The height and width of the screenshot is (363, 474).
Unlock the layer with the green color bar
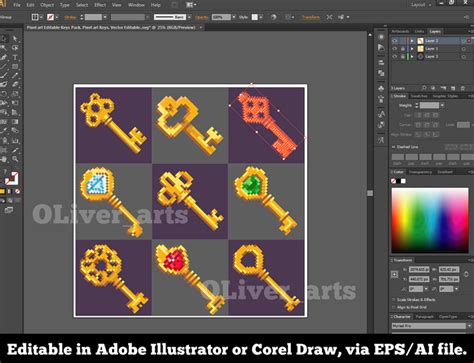[x=403, y=57]
